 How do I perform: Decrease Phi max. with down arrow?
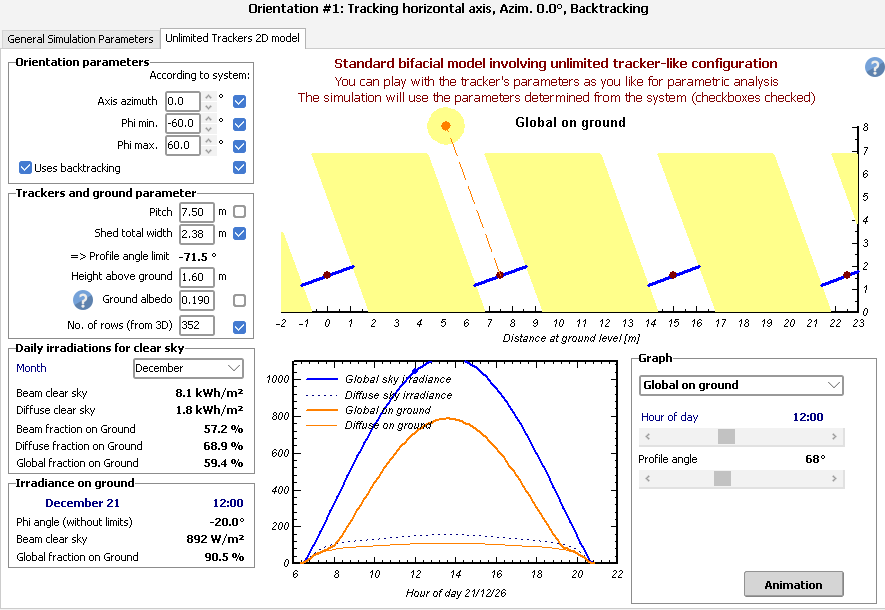point(208,150)
